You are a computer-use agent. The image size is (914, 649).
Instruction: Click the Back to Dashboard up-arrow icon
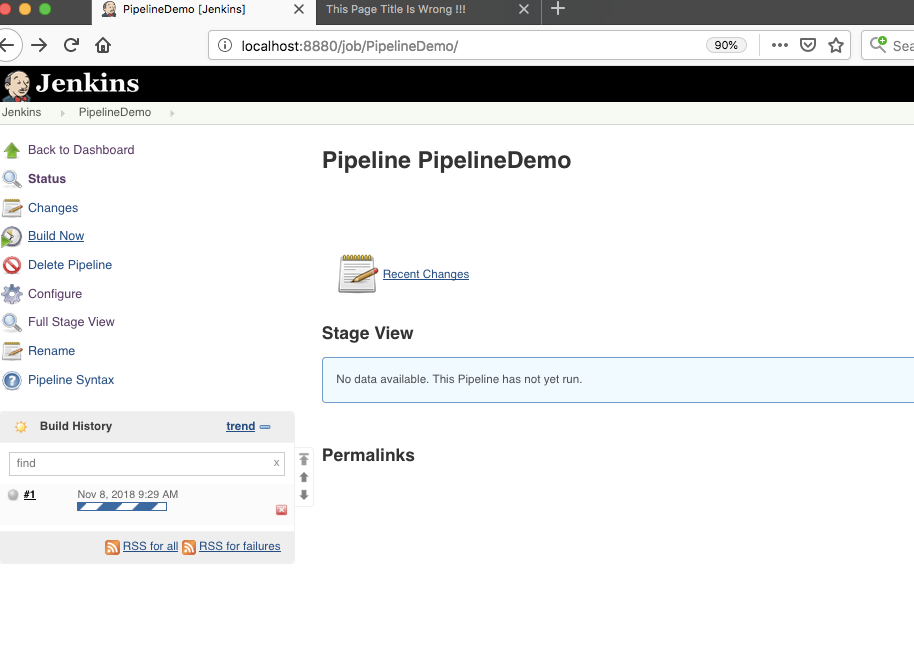click(12, 150)
